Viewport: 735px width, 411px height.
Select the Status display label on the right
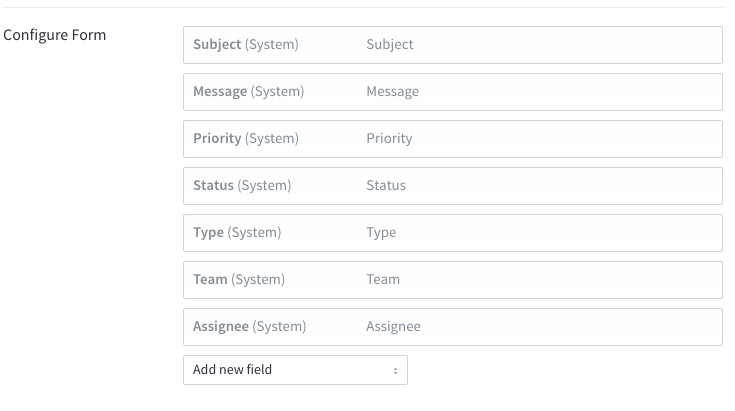click(386, 185)
